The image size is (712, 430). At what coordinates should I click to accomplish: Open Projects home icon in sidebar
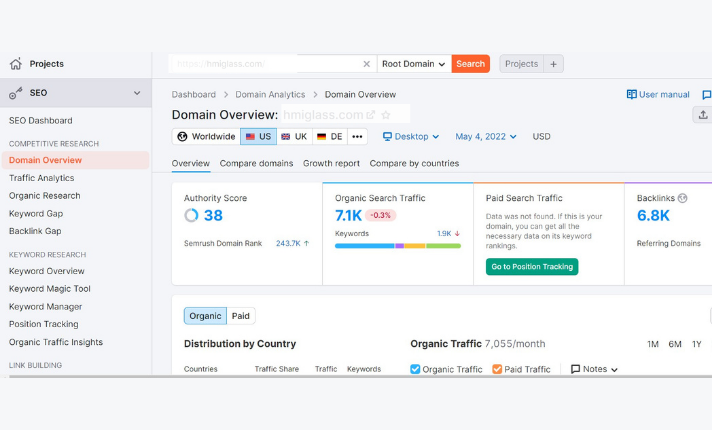pos(16,64)
